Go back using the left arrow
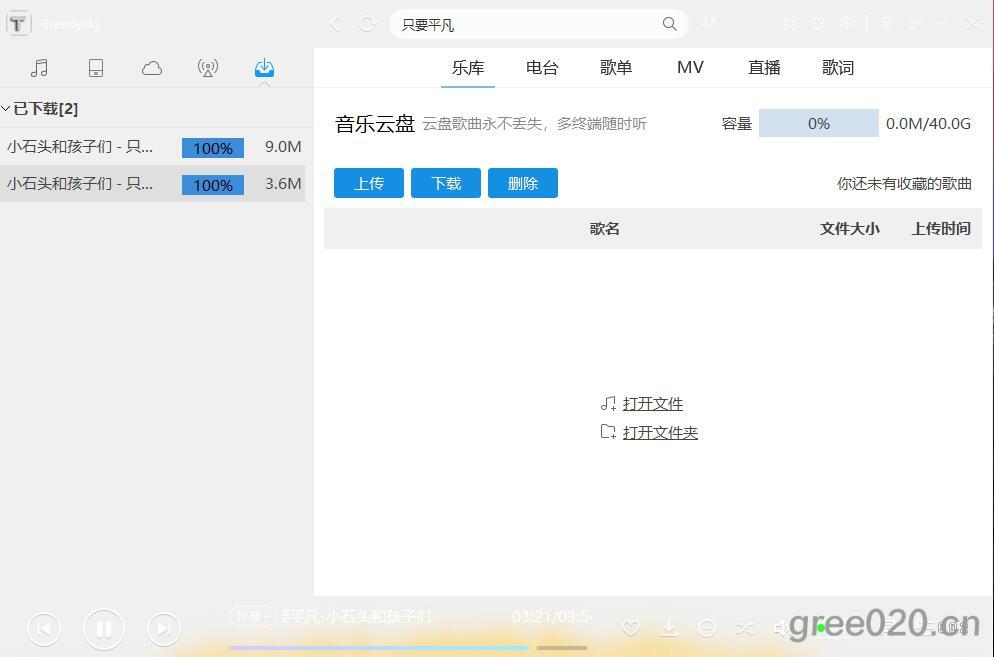994x657 pixels. point(336,24)
